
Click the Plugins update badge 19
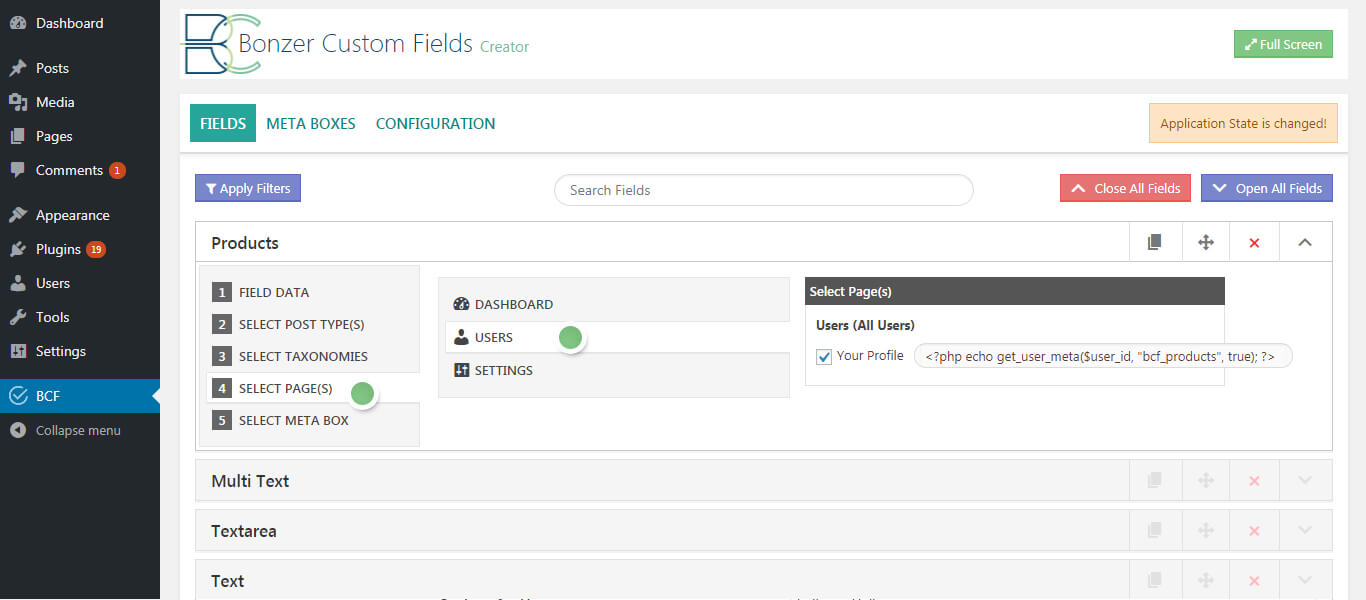(x=96, y=249)
